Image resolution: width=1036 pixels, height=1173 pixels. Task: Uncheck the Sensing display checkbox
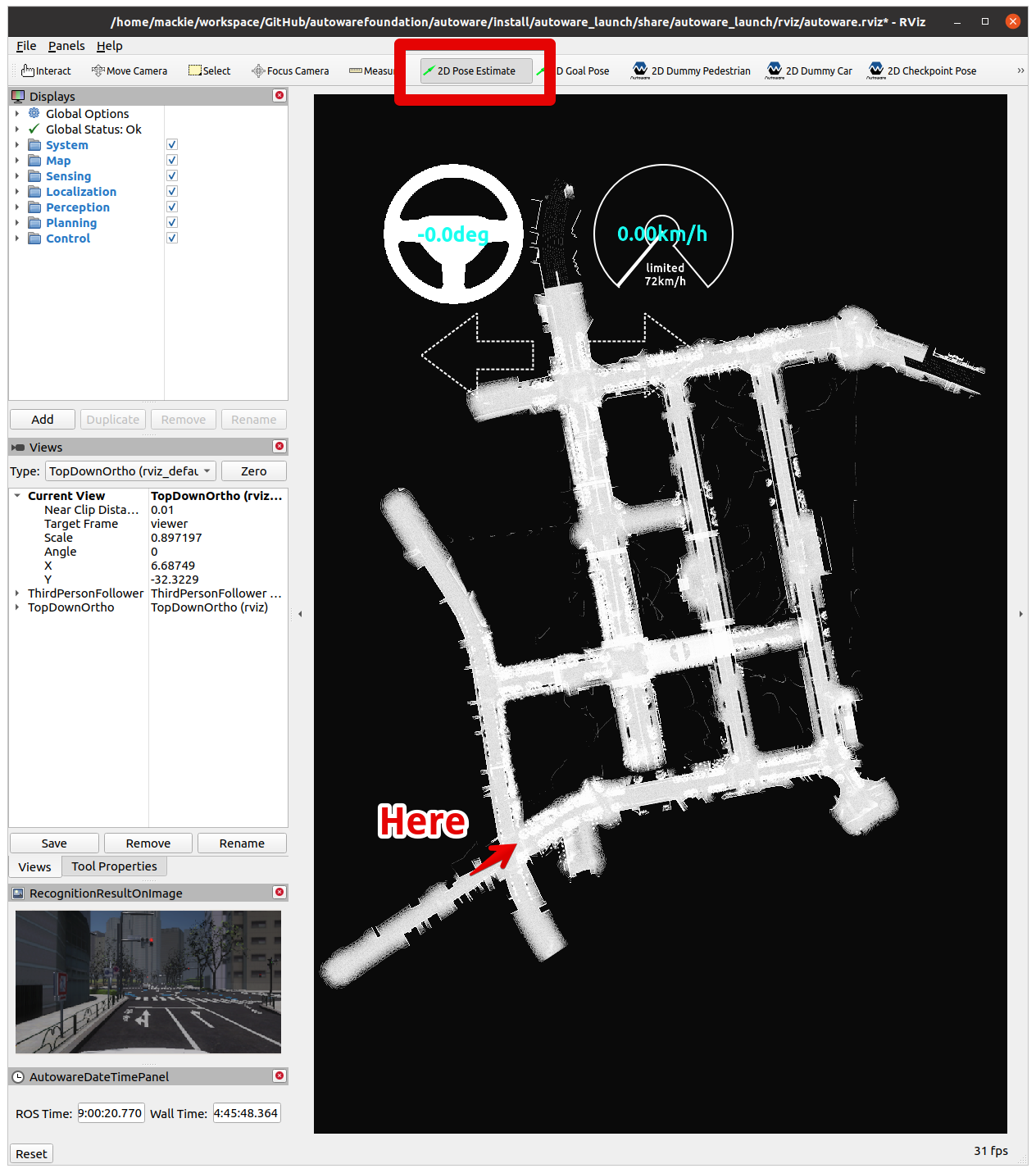click(x=172, y=176)
